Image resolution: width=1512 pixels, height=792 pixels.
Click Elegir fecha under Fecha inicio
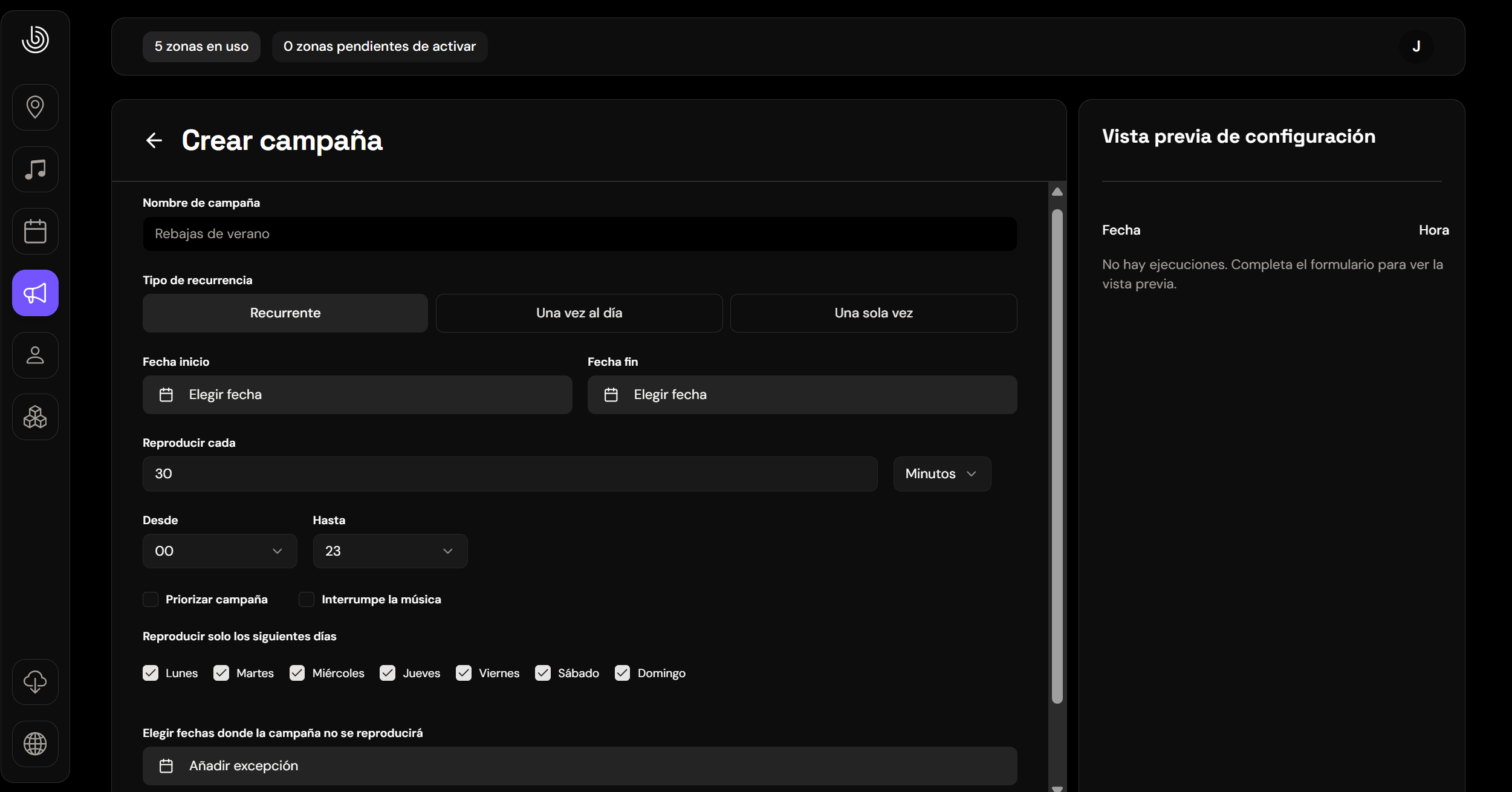357,395
